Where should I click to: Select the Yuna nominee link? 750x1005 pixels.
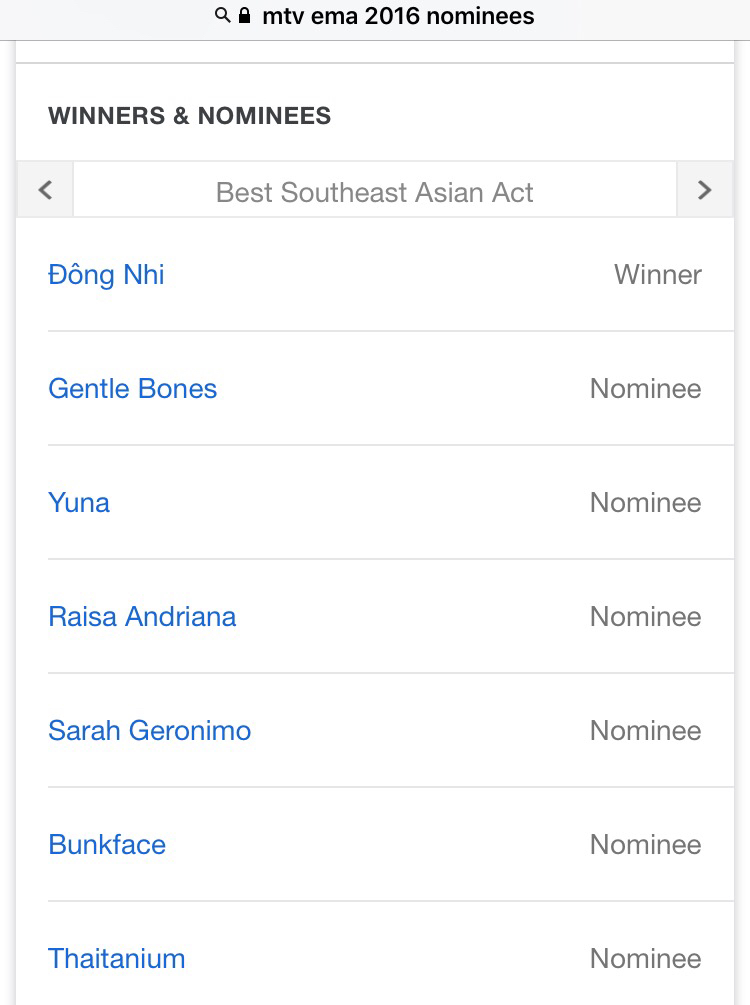click(79, 503)
